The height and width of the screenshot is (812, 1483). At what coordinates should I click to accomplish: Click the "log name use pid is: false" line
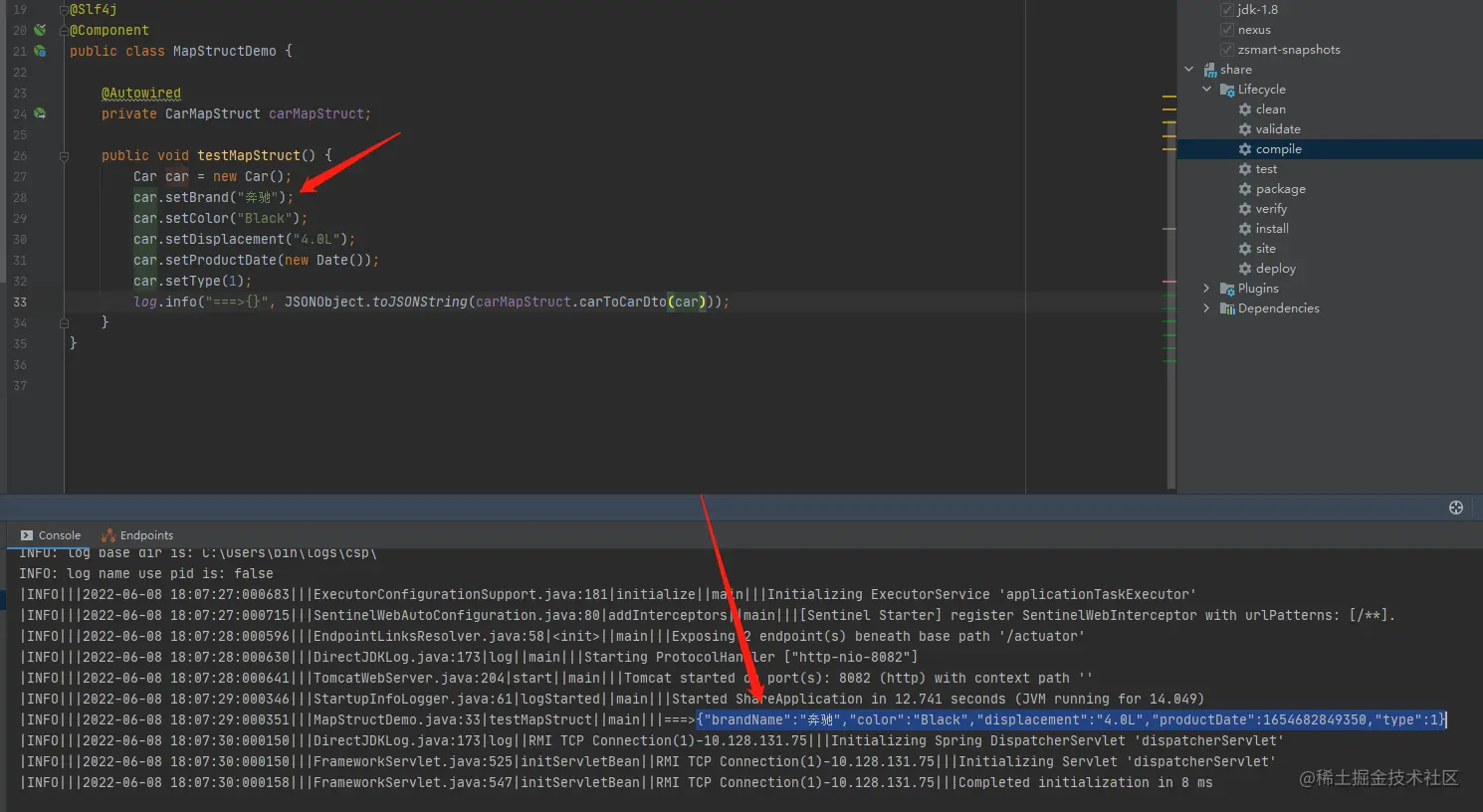pos(146,573)
